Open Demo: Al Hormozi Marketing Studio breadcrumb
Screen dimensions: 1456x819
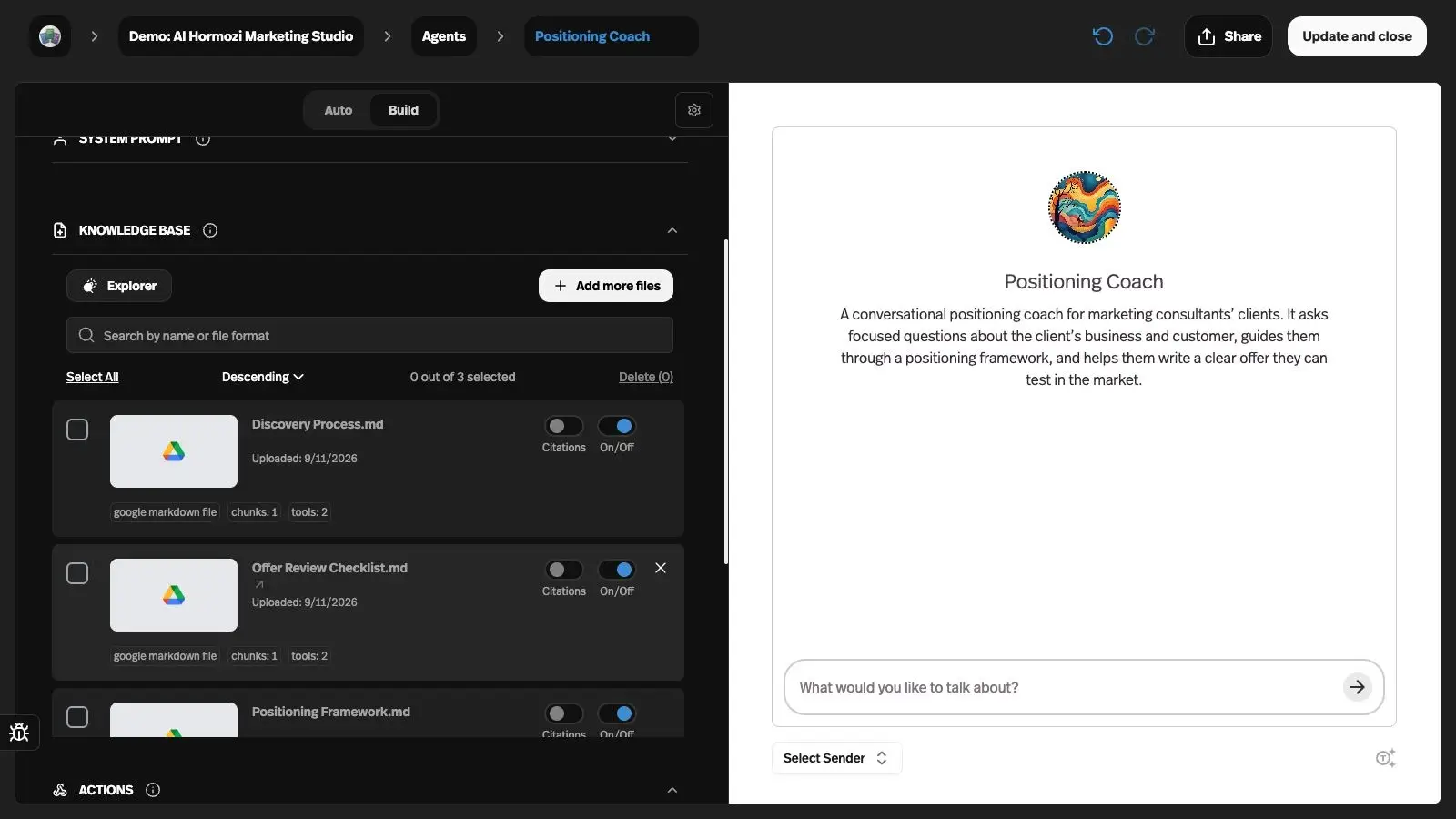coord(241,36)
